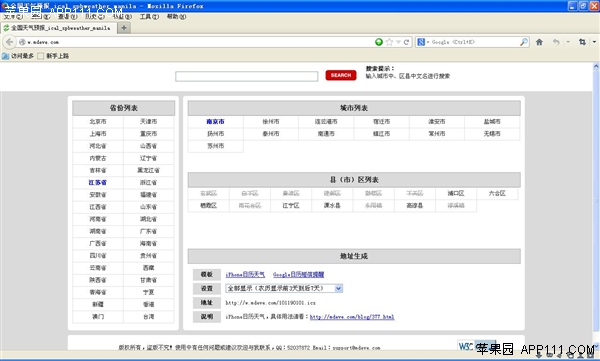Click the red SEARCH button
Image resolution: width=600 pixels, height=361 pixels.
click(x=341, y=75)
